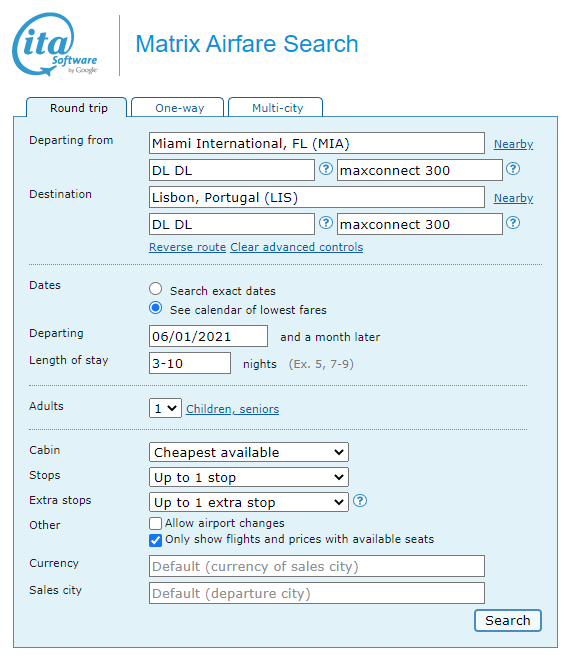Open help icon beside departure maxconnect extension field
This screenshot has width=572, height=661.
tap(513, 169)
